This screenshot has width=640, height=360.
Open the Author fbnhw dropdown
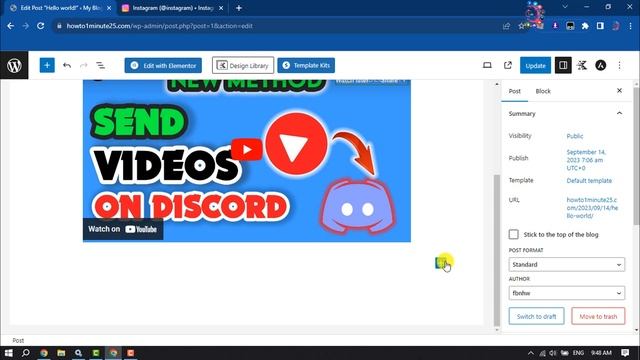coord(567,293)
